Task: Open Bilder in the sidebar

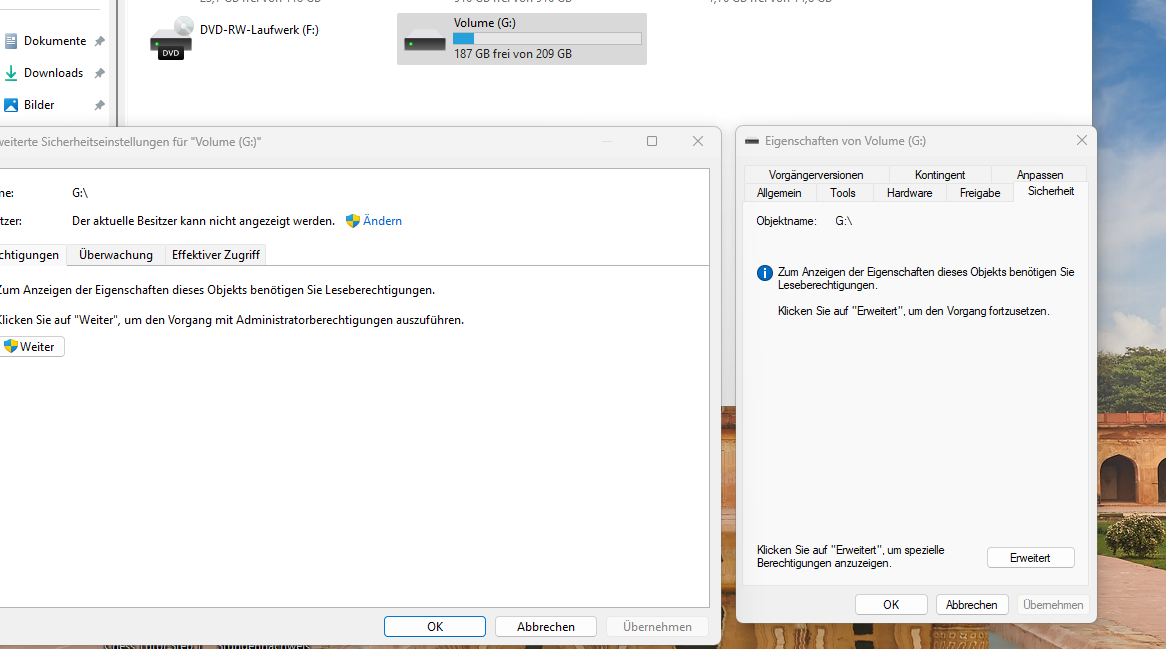Action: point(39,105)
